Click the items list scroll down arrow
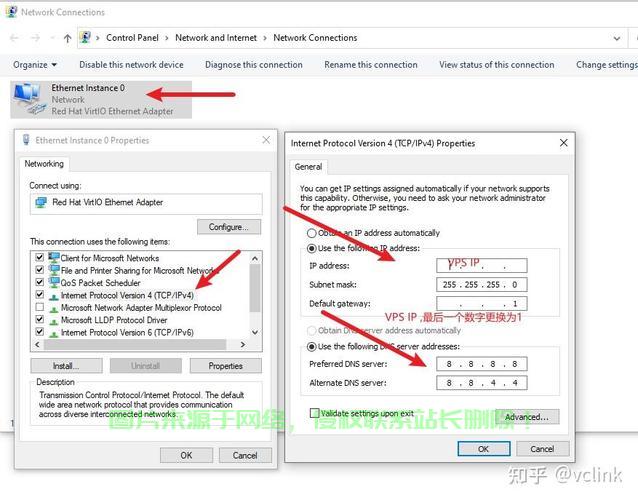The image size is (638, 500). tap(255, 332)
